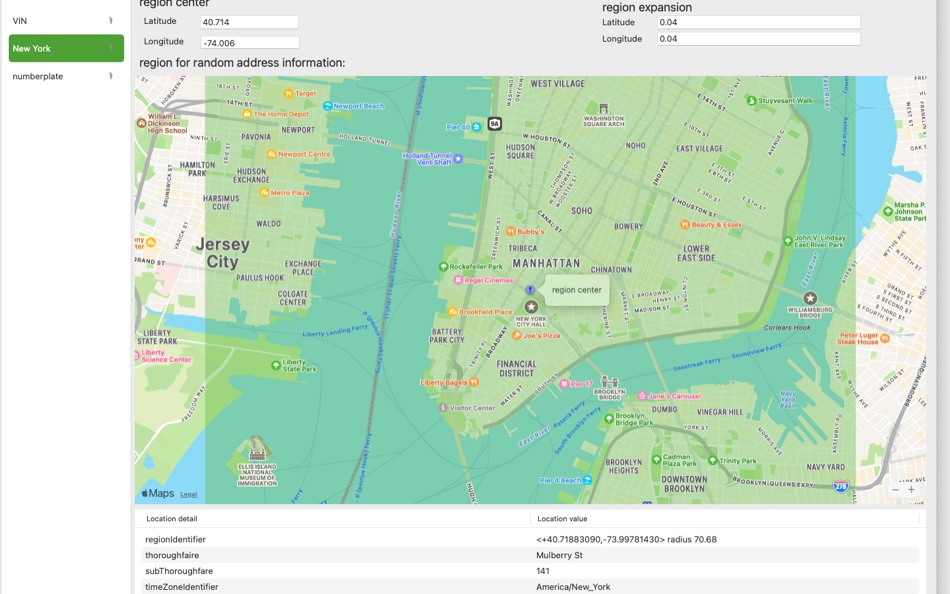Image resolution: width=950 pixels, height=594 pixels.
Task: Click the Washington Square Arch landmark icon
Action: click(603, 108)
